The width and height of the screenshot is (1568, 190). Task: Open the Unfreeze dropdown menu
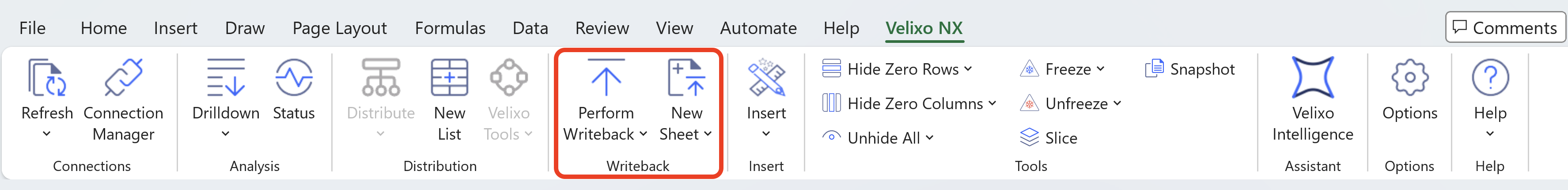pyautogui.click(x=1117, y=103)
